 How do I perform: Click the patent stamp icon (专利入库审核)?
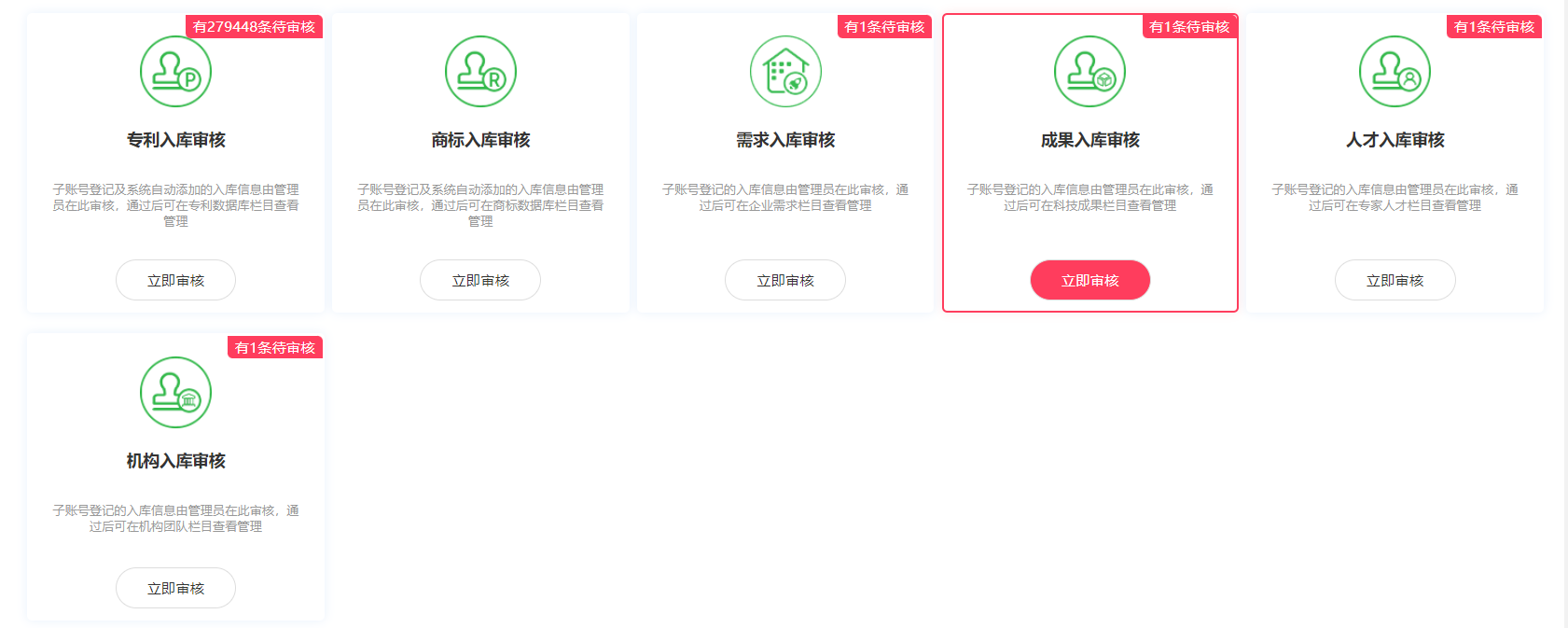[175, 72]
